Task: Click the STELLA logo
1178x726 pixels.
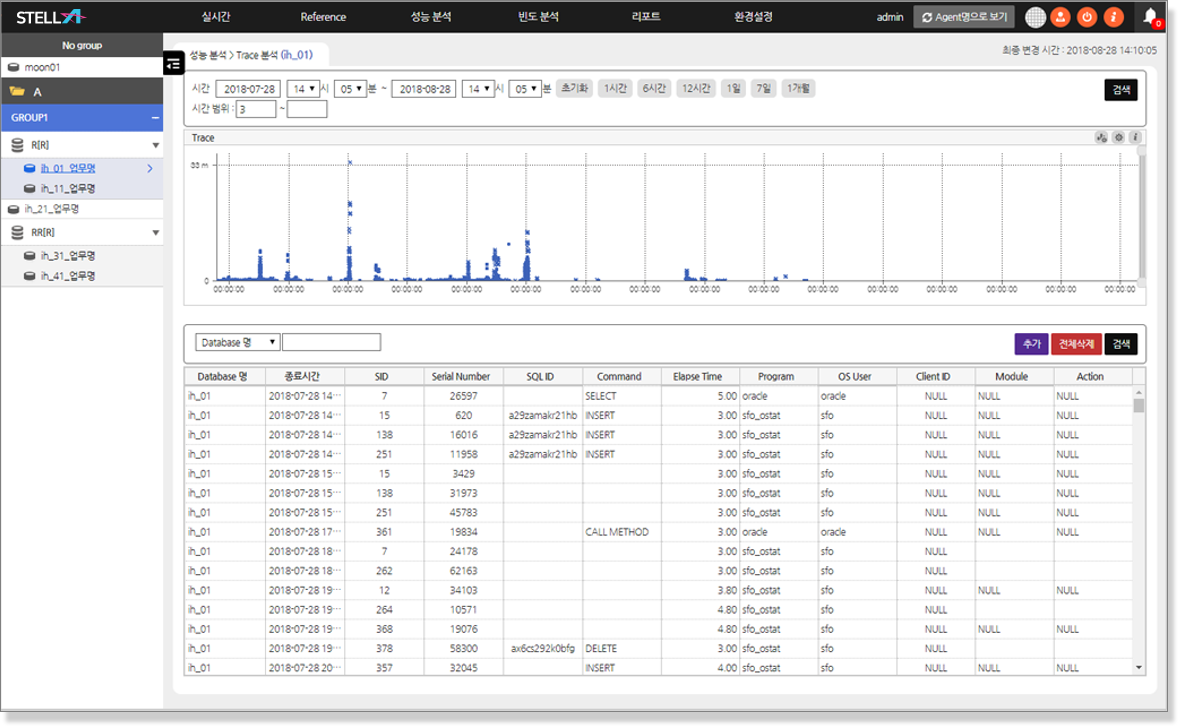Action: pos(50,17)
